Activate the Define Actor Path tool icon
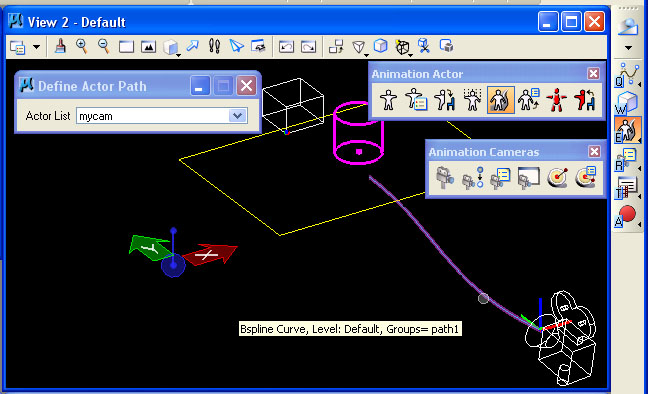Image resolution: width=648 pixels, height=394 pixels. [500, 100]
